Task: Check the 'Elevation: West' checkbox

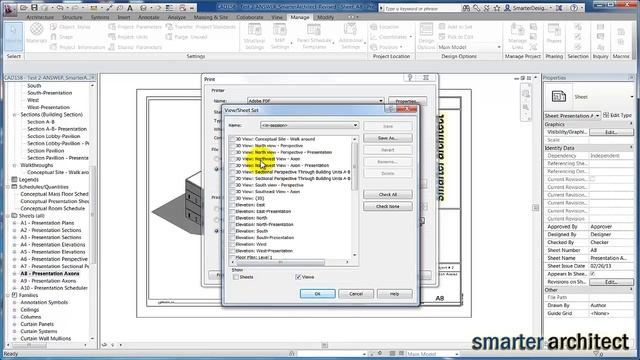Action: tap(232, 244)
